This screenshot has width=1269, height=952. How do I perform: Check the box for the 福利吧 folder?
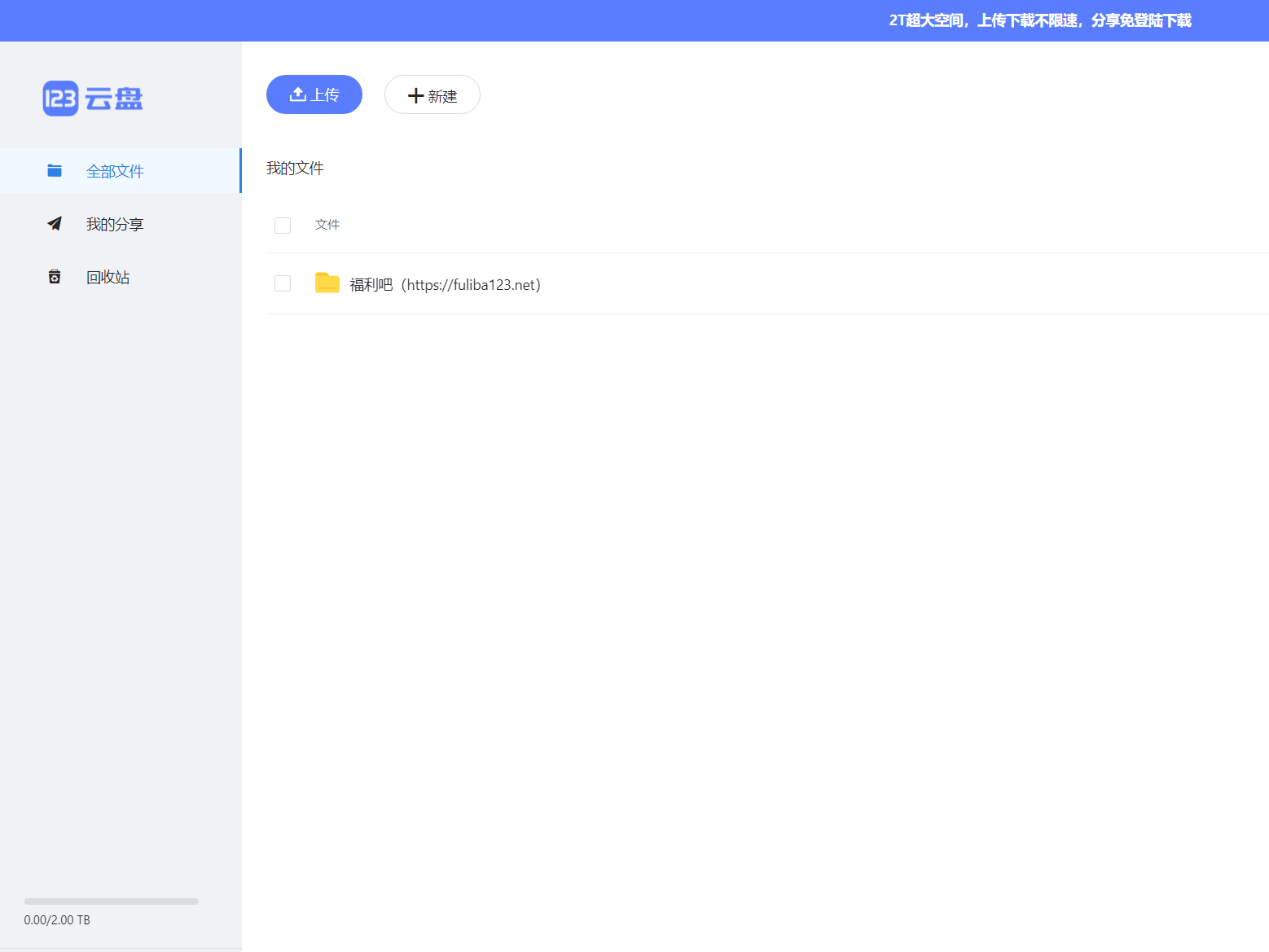(283, 283)
